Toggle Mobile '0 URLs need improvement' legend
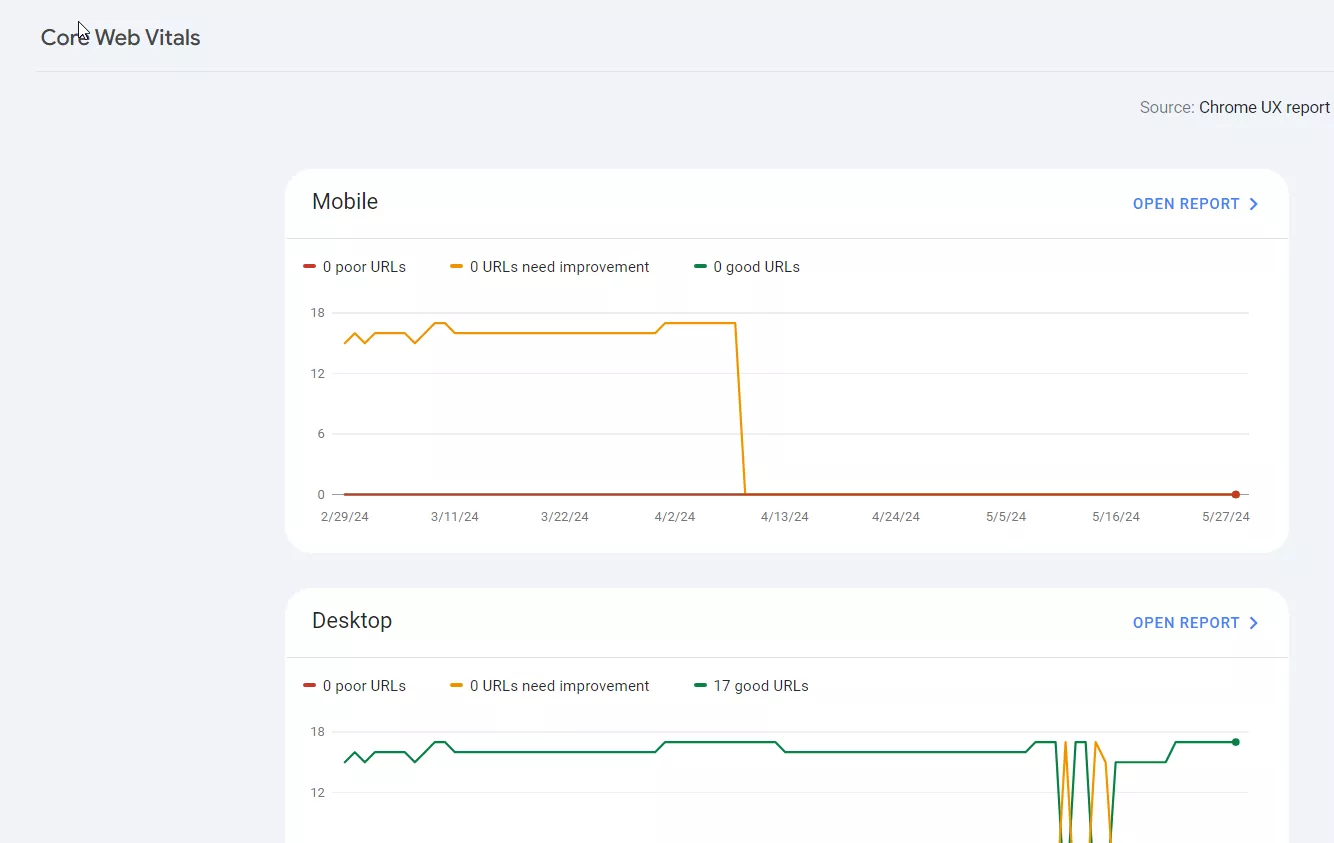1334x843 pixels. pyautogui.click(x=550, y=267)
